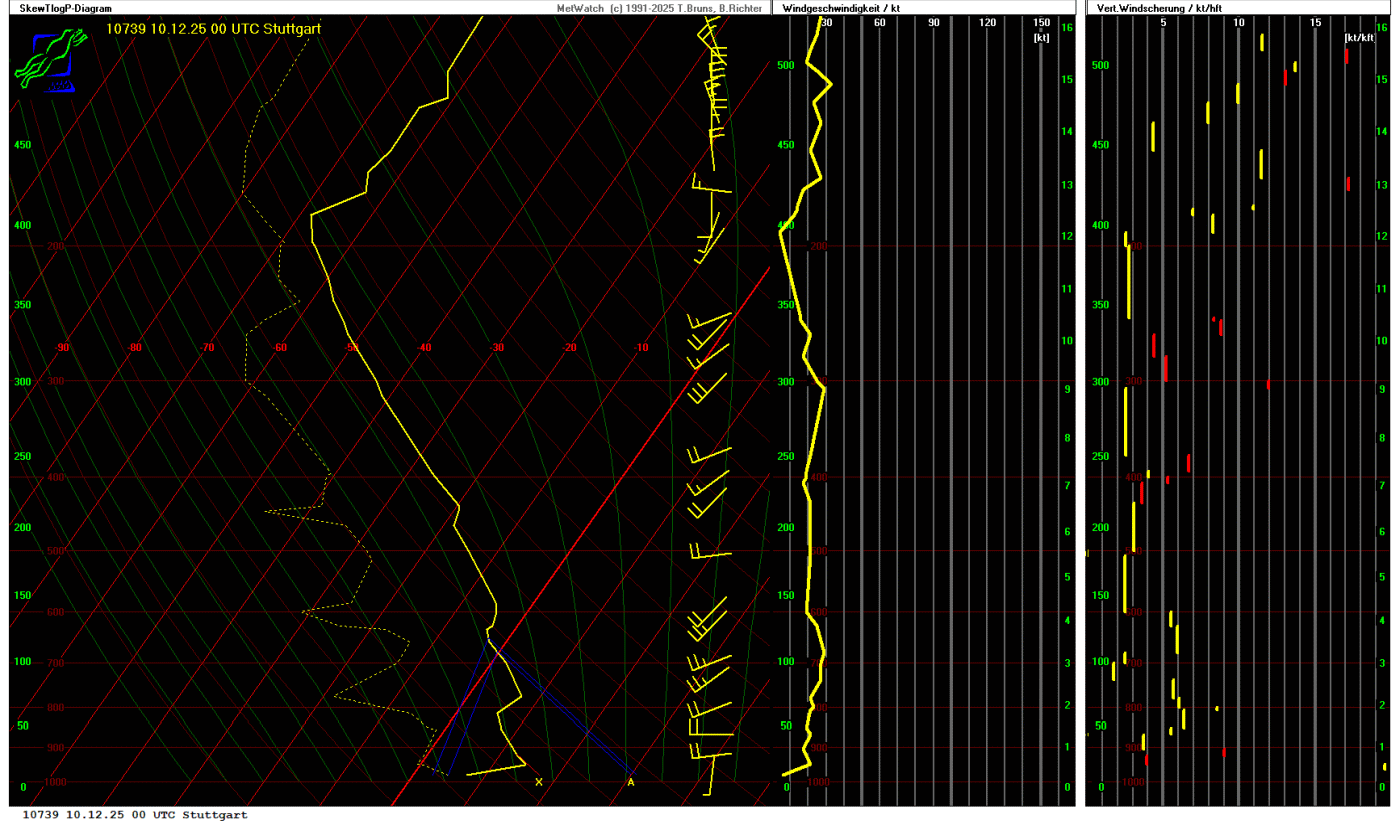
Task: Click the 150 kt label on the wind speed axis
Action: (1041, 23)
